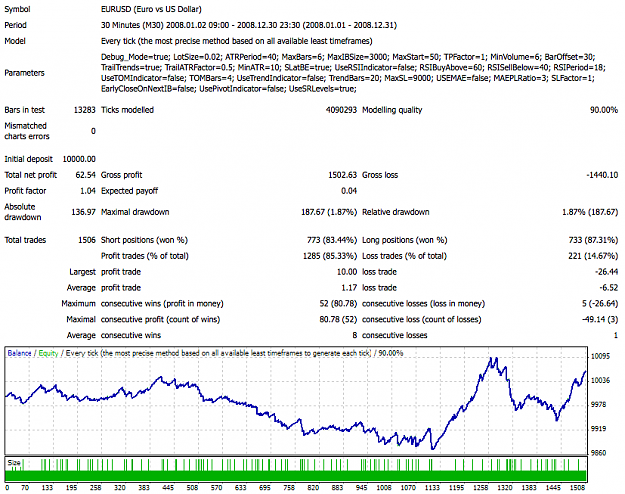
Task: Click the 10036 y-axis label
Action: [600, 381]
